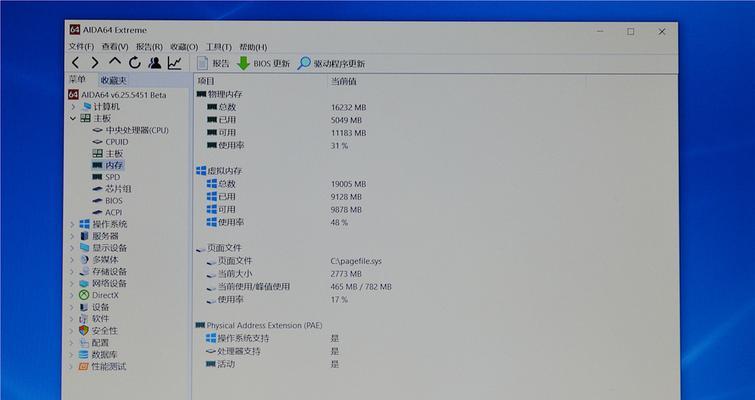Screen dimensions: 755x400
Task: Open the 收藏(O) menu
Action: 184,47
